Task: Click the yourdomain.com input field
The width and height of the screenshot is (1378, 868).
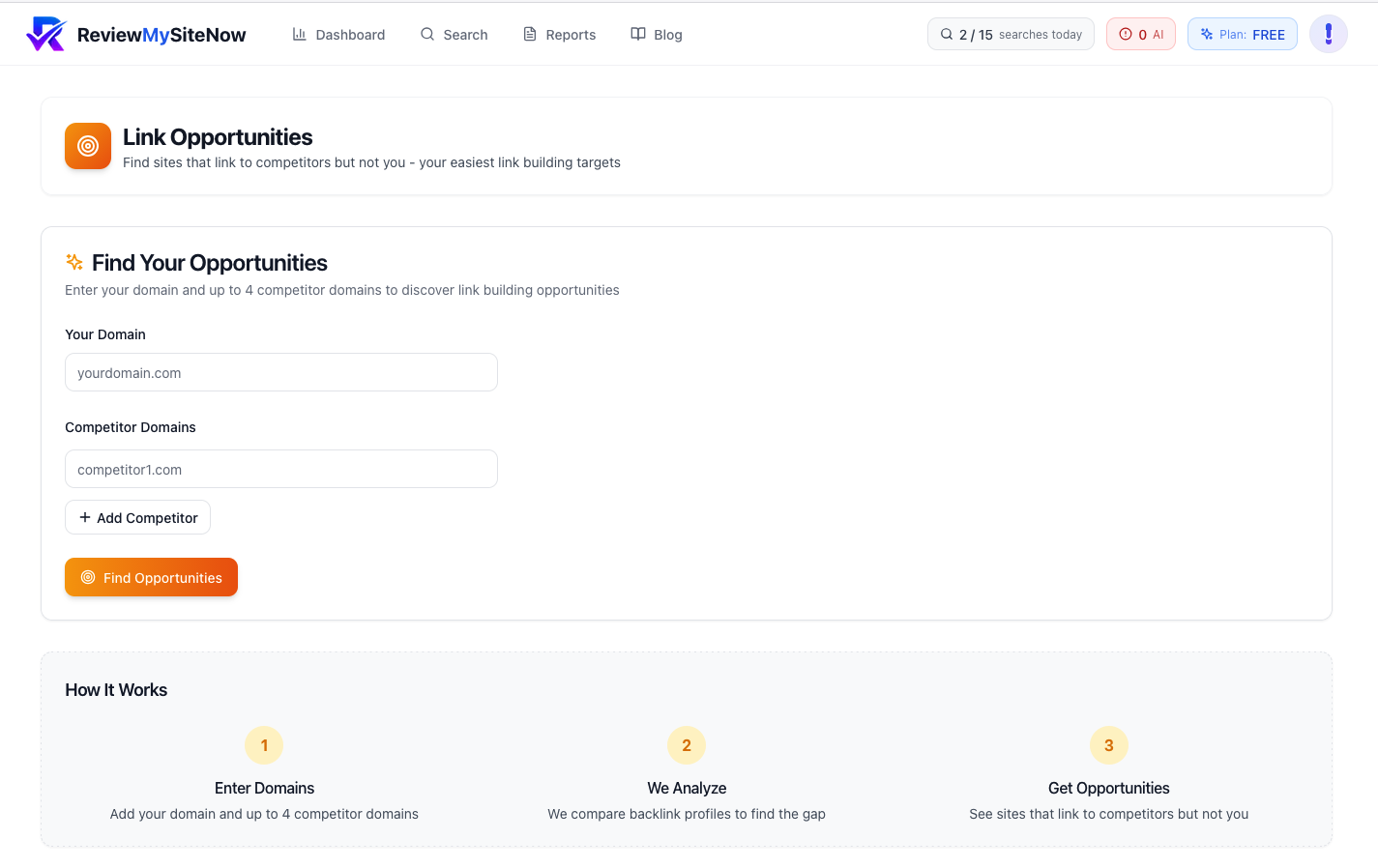Action: click(280, 372)
